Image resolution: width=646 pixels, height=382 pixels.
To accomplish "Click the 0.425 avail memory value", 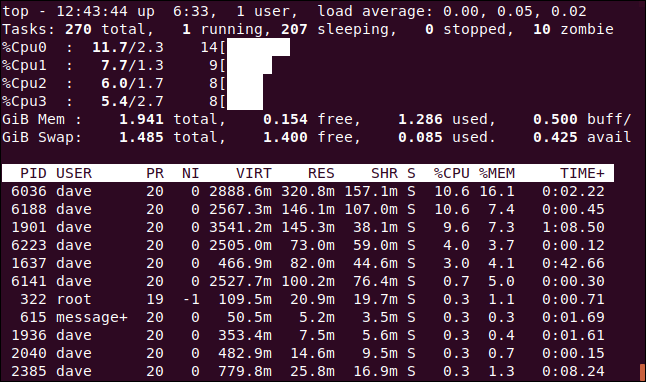I will click(555, 138).
